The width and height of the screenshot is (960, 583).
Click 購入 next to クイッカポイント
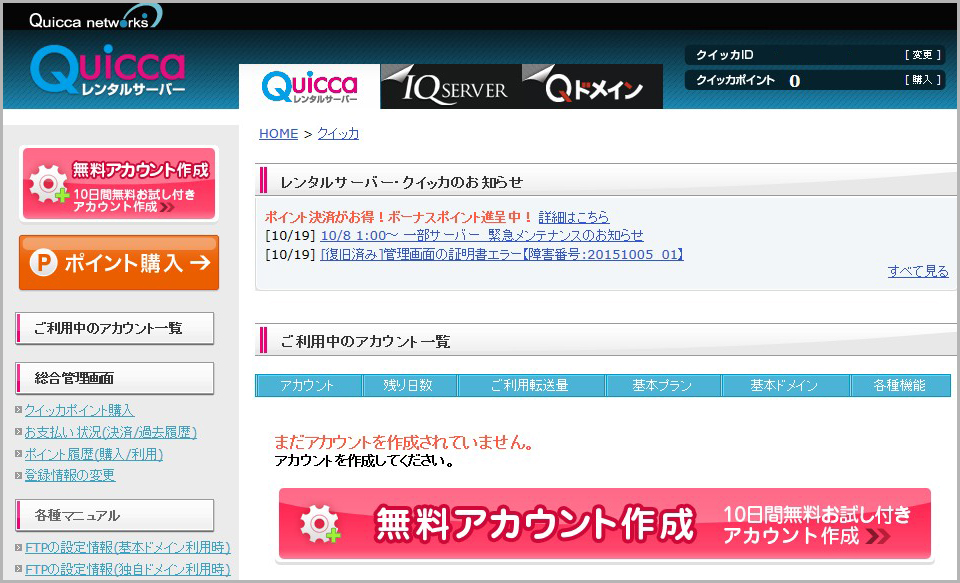click(x=921, y=80)
